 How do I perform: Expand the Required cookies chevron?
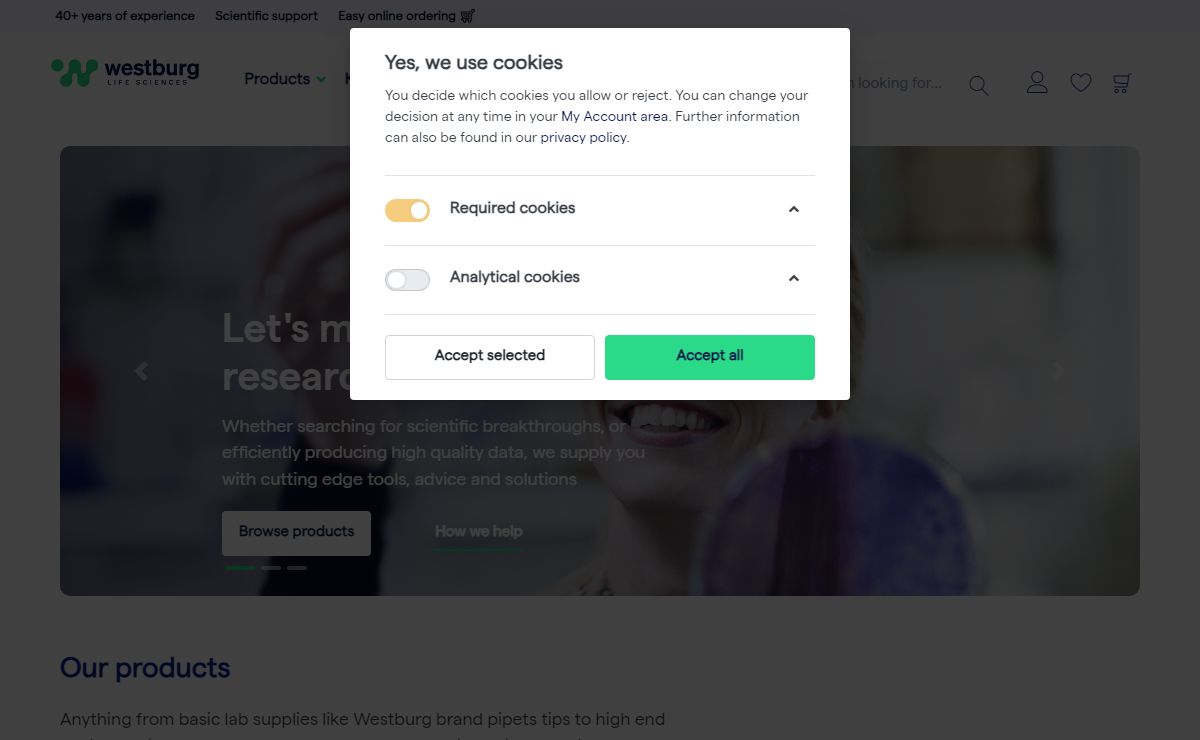[x=794, y=209]
